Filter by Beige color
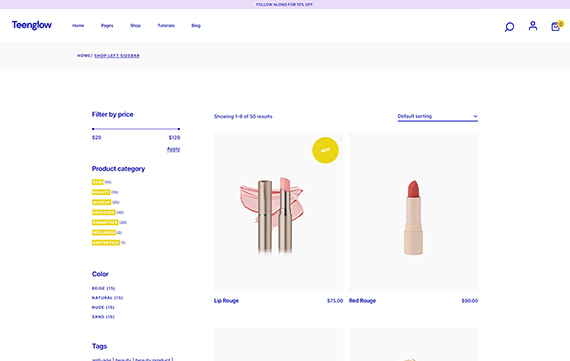This screenshot has width=570, height=361. [x=104, y=288]
